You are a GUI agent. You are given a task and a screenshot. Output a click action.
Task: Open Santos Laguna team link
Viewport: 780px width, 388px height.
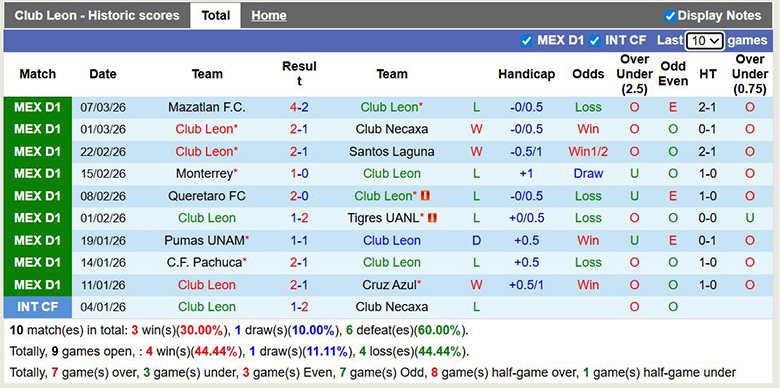tap(391, 151)
